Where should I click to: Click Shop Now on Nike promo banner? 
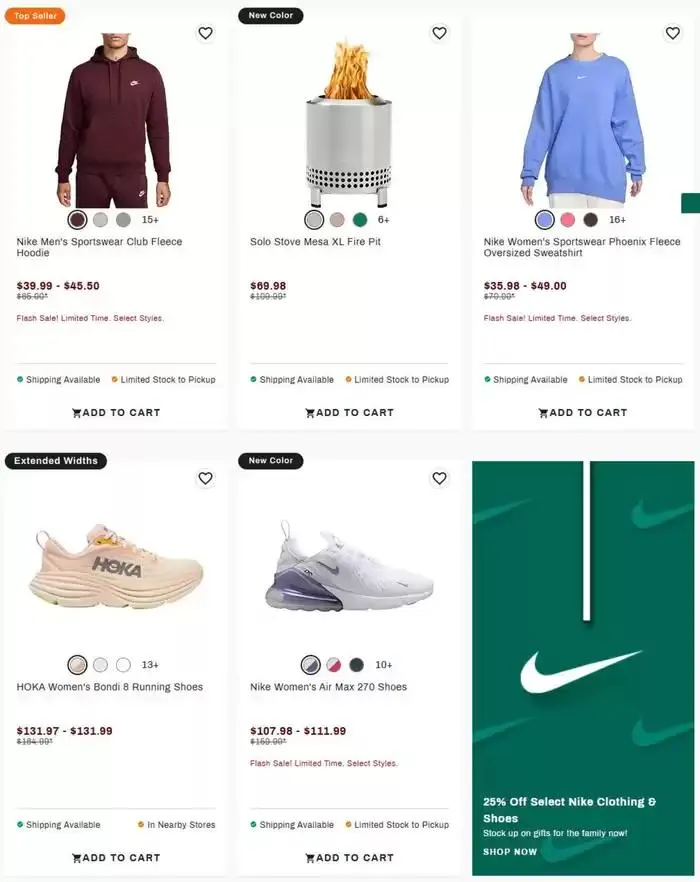510,852
